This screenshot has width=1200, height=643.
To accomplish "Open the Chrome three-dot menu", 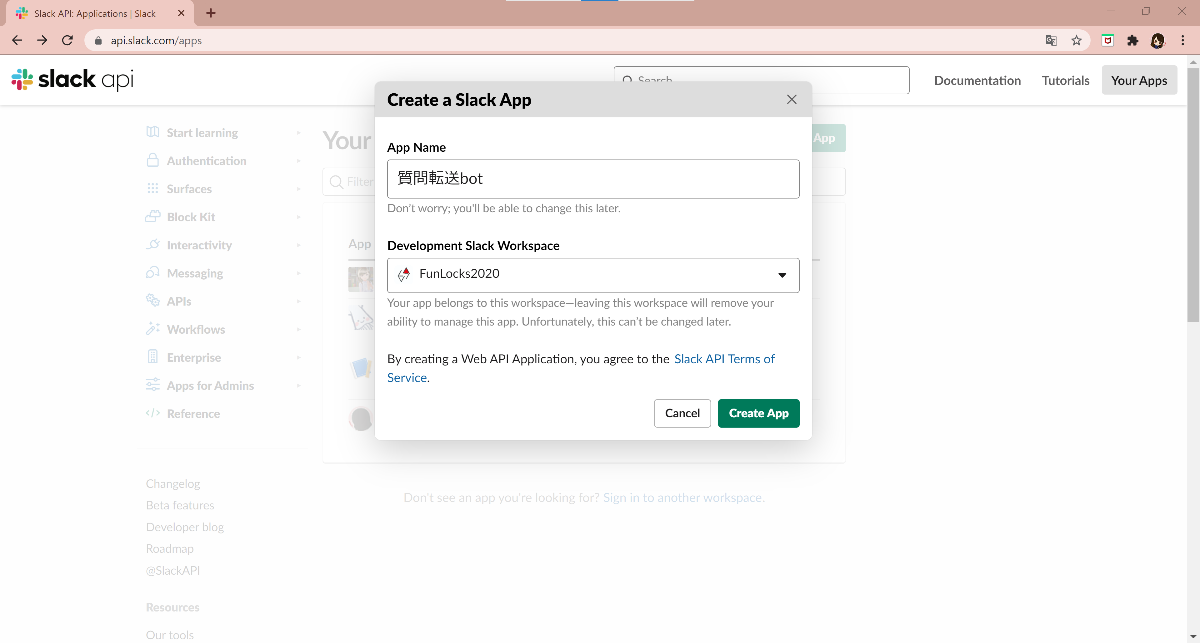I will point(1184,40).
